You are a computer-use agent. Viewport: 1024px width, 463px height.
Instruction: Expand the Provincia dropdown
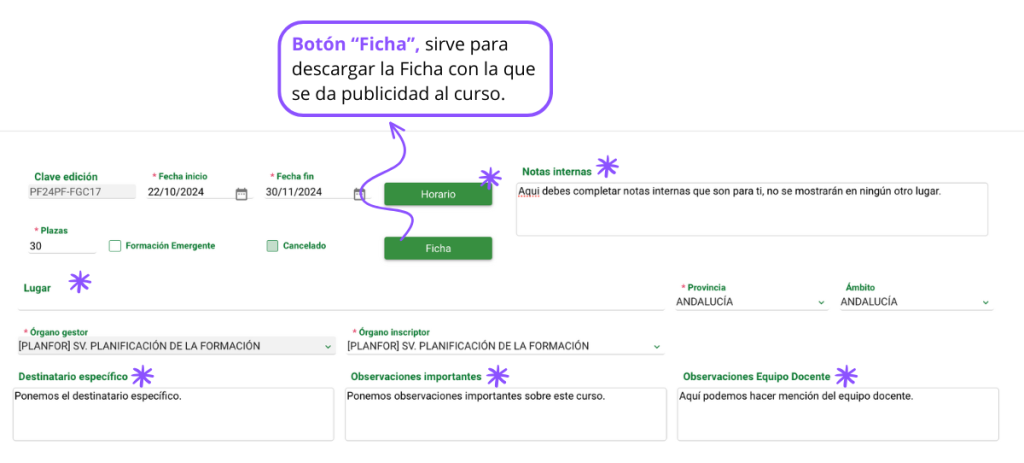coord(751,302)
